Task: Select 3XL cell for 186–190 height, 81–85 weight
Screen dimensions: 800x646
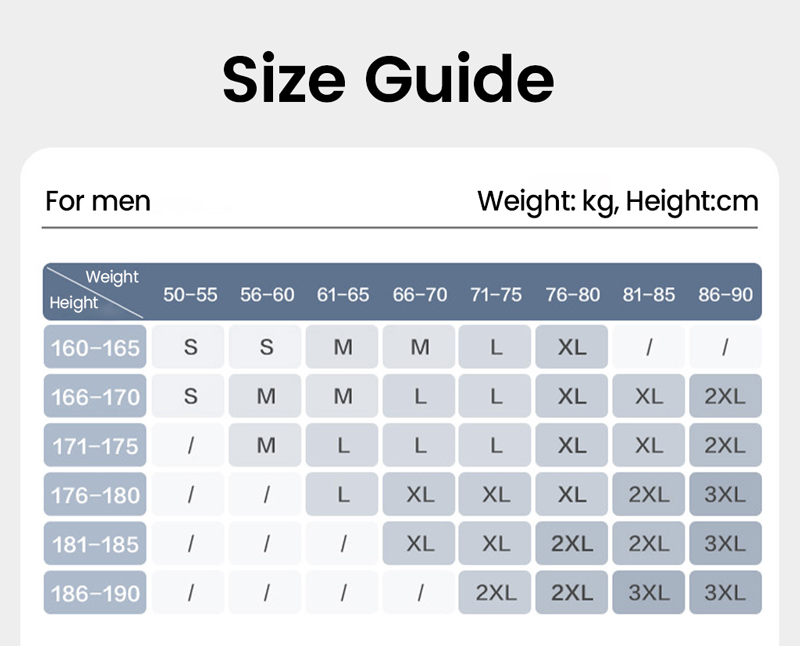Action: pos(649,593)
